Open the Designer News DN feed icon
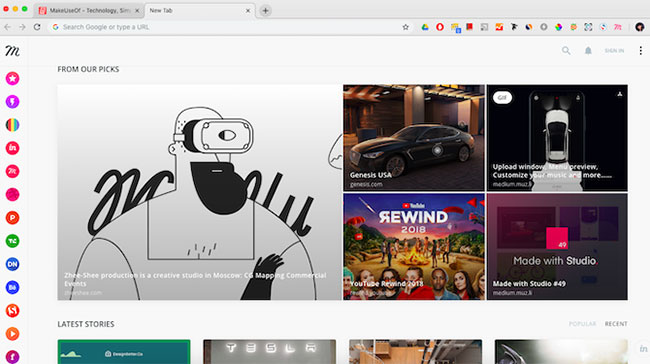Viewport: 650px width, 364px height. 12,264
